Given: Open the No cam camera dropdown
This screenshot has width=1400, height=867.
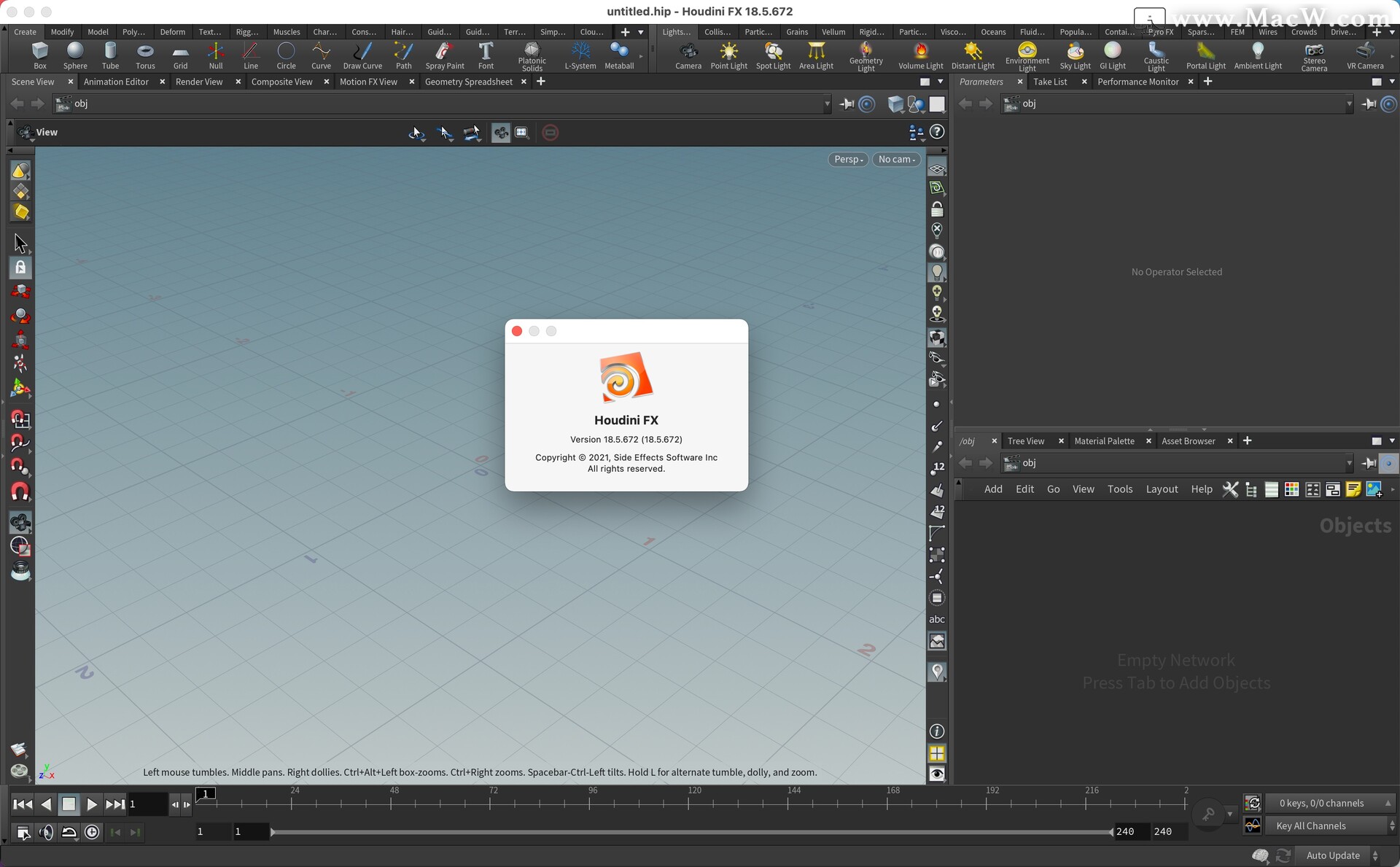Looking at the screenshot, I should point(896,160).
